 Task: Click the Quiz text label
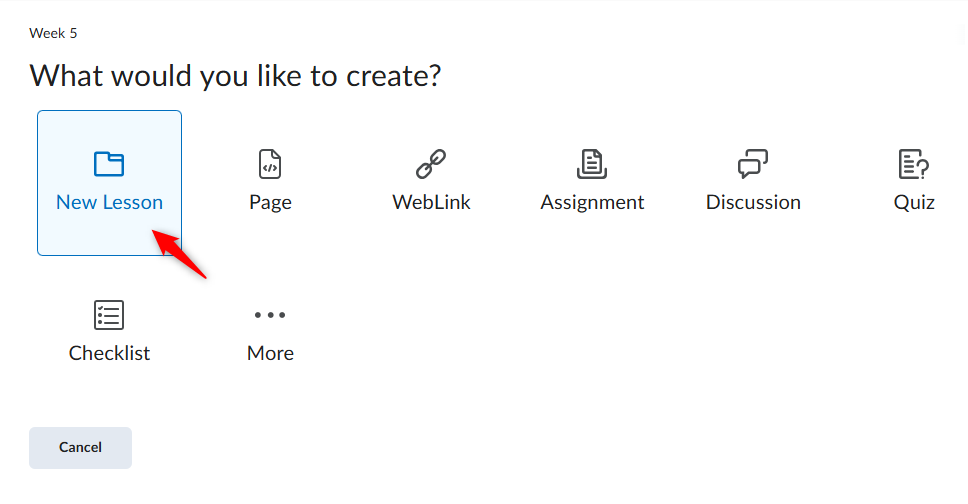(x=914, y=203)
